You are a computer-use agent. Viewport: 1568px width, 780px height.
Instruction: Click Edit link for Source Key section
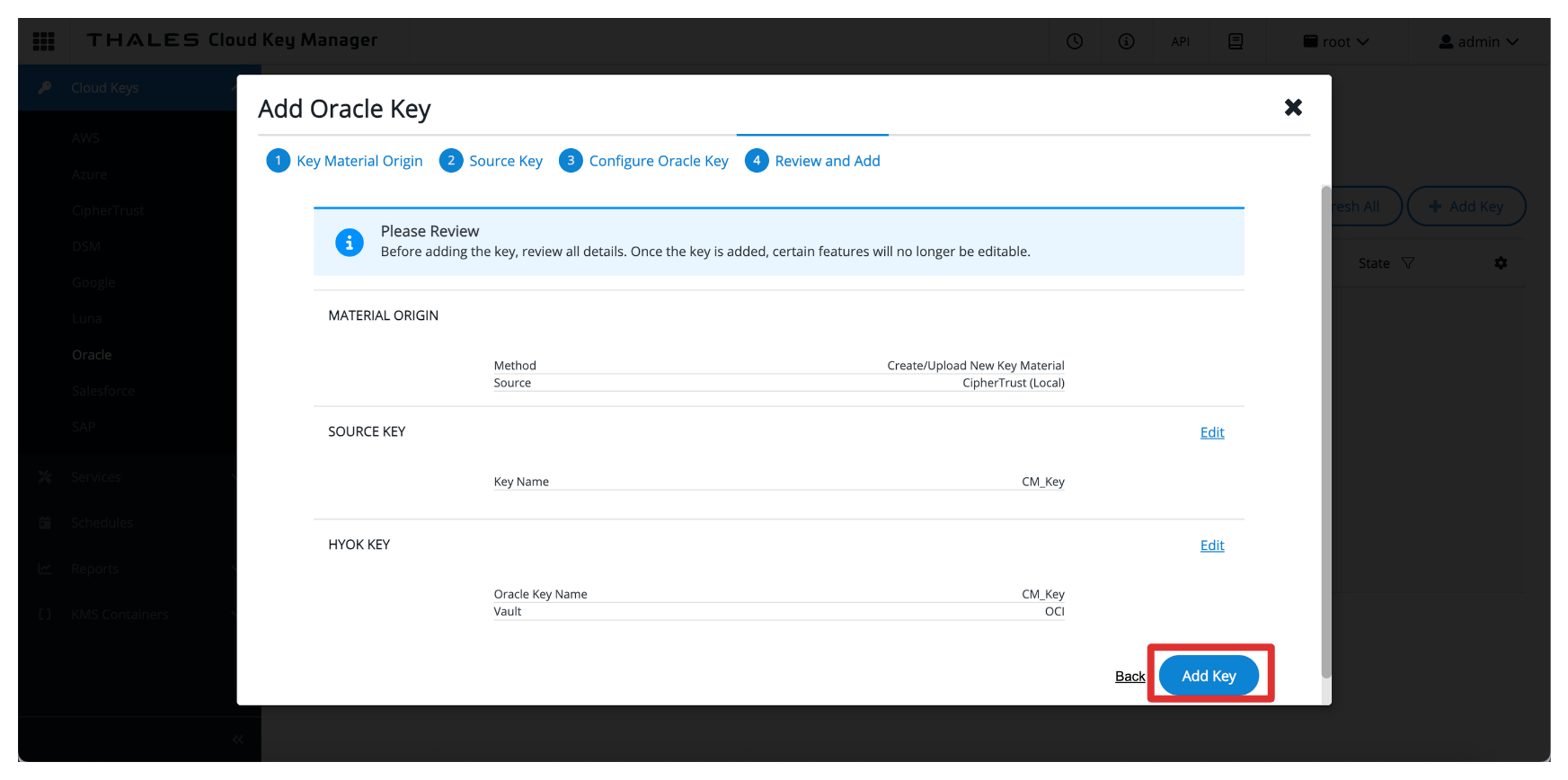point(1211,432)
